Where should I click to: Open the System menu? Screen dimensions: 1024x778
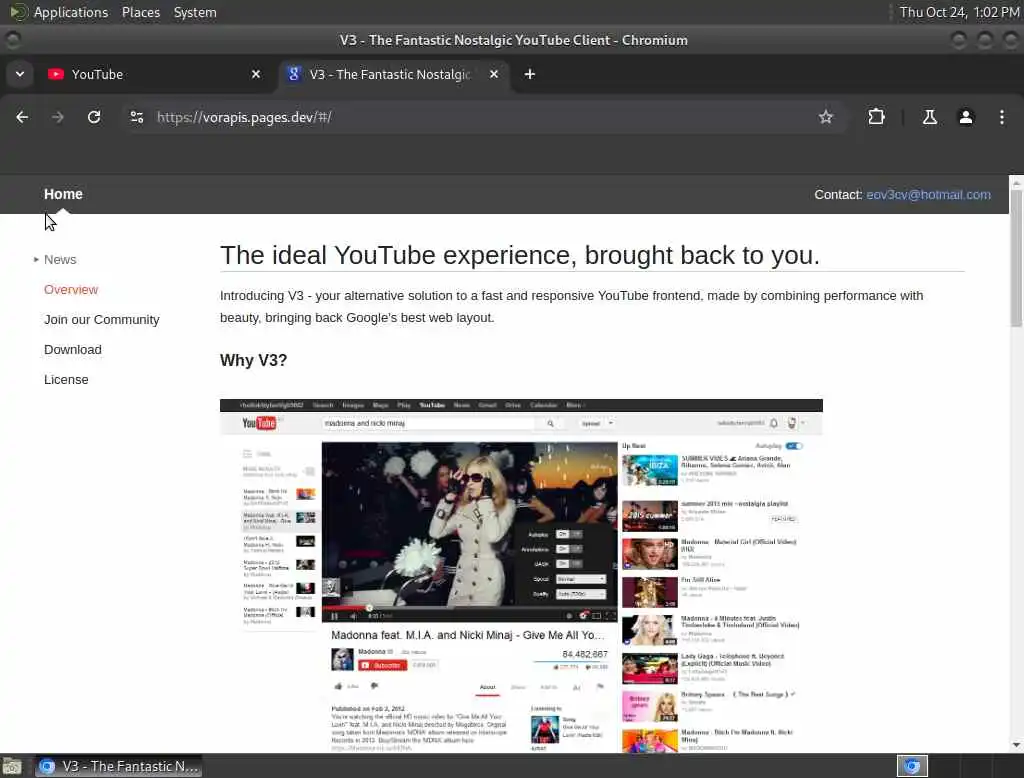pos(195,12)
